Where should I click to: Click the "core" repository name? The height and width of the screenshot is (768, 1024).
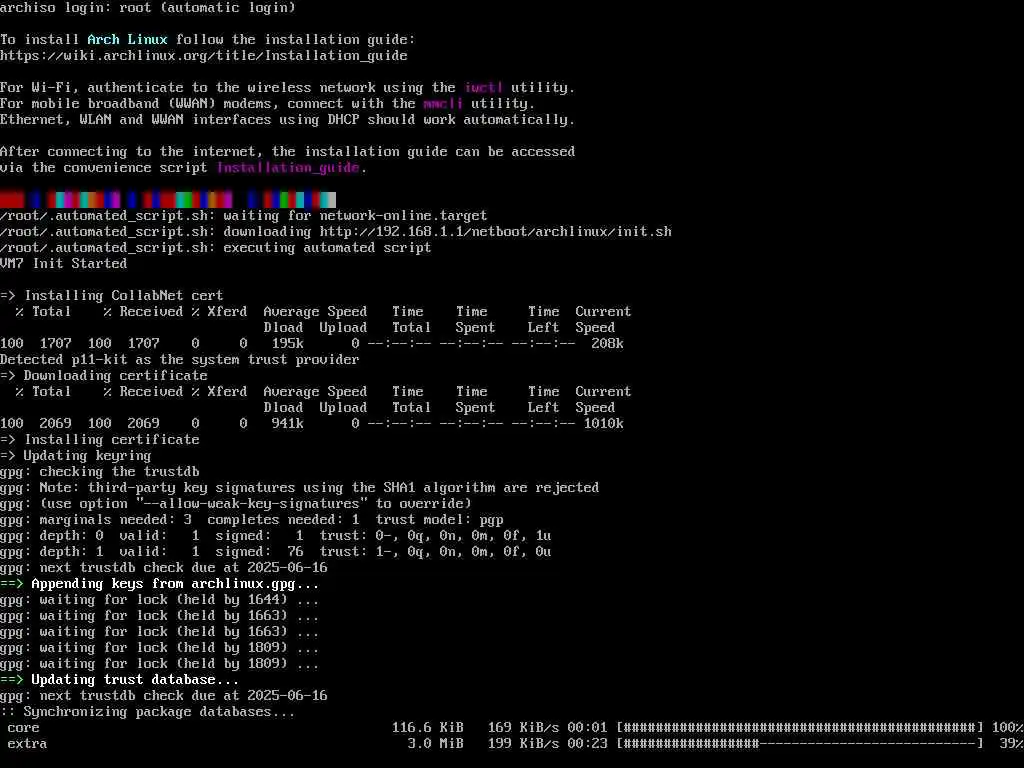tap(24, 728)
